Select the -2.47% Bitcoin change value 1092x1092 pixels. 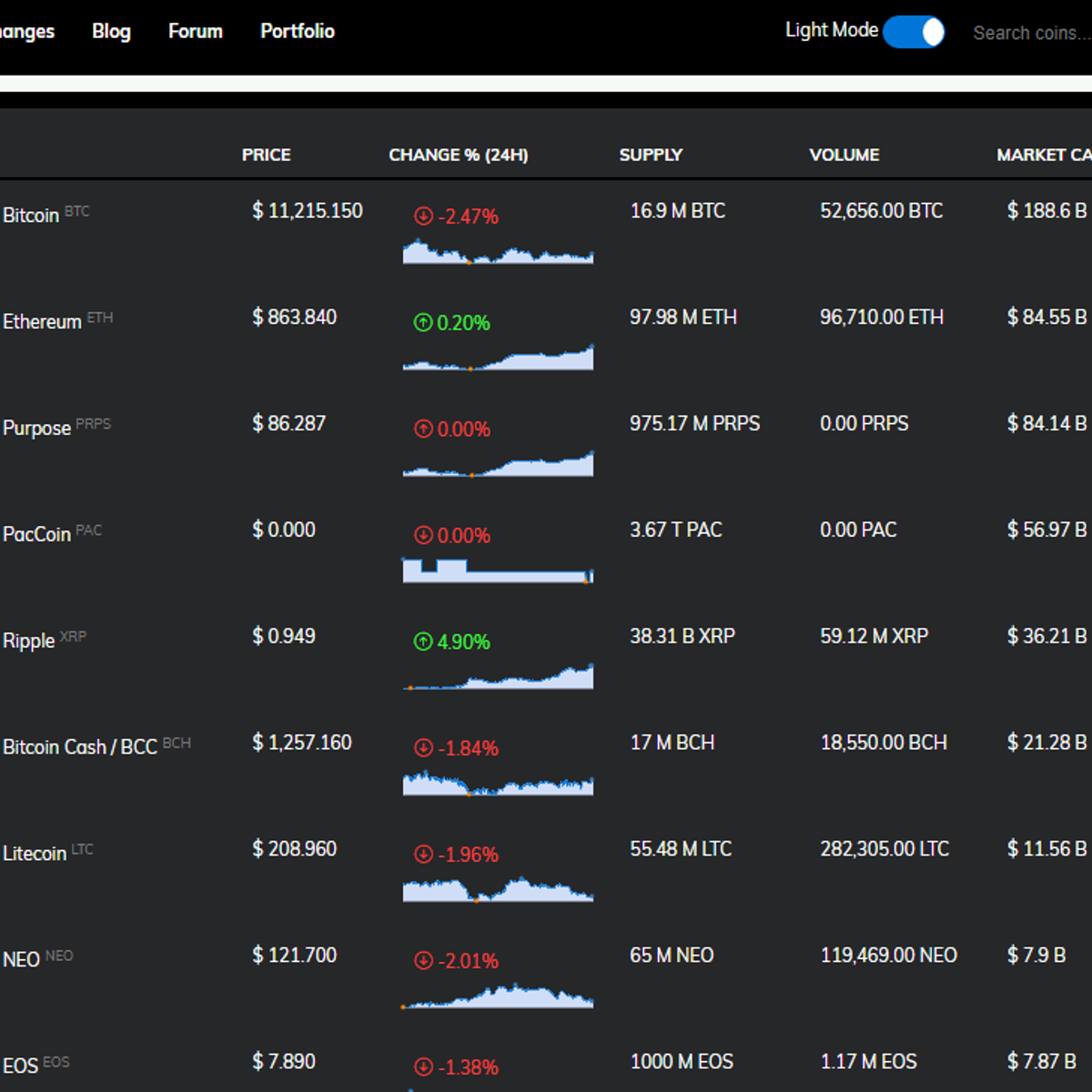tap(468, 217)
